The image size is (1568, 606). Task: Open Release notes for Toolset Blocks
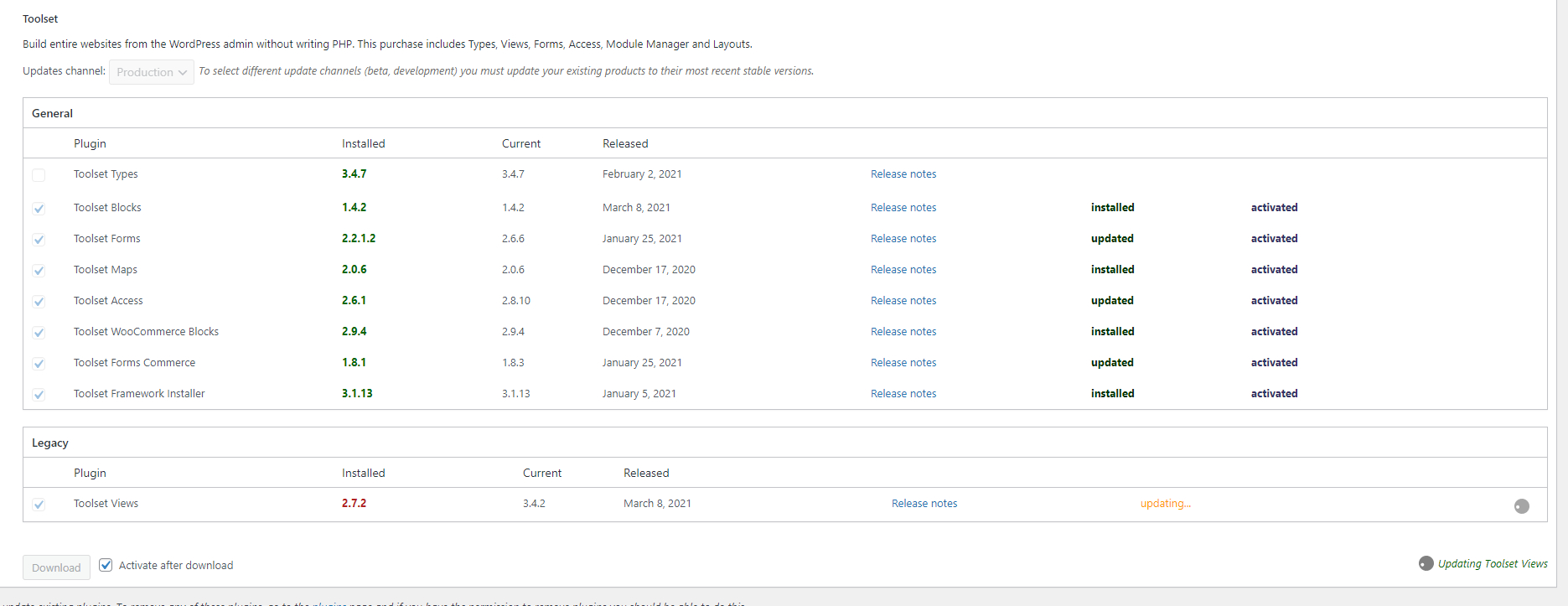903,208
